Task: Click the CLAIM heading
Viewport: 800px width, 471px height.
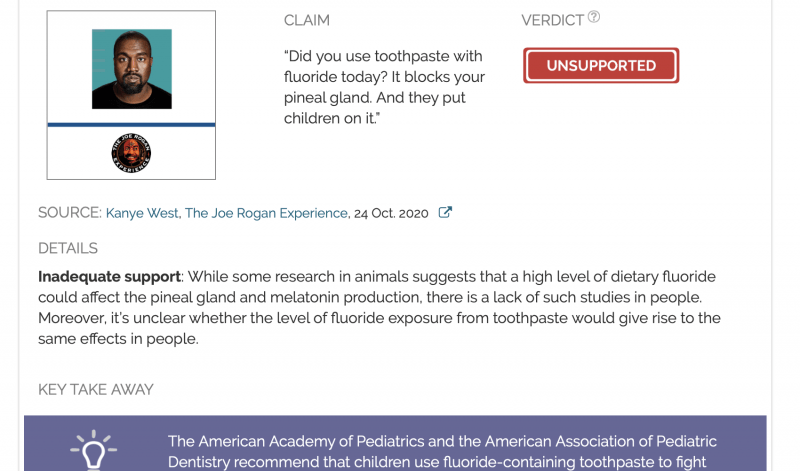Action: point(307,20)
